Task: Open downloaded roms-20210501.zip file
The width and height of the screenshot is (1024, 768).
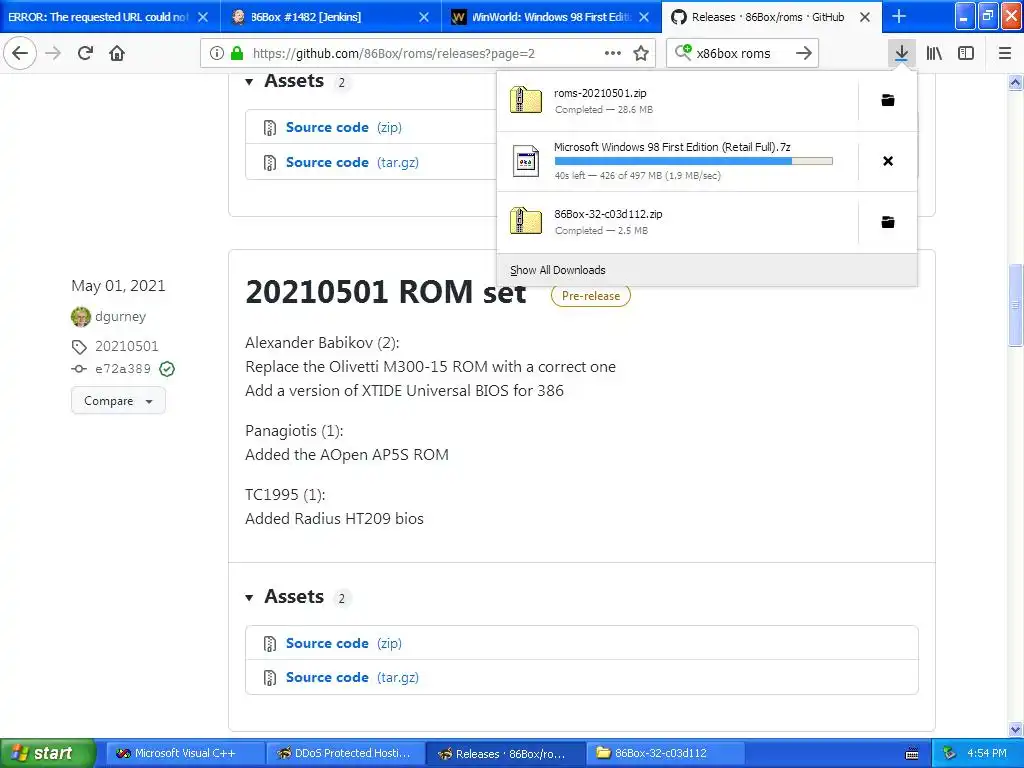Action: pos(677,101)
